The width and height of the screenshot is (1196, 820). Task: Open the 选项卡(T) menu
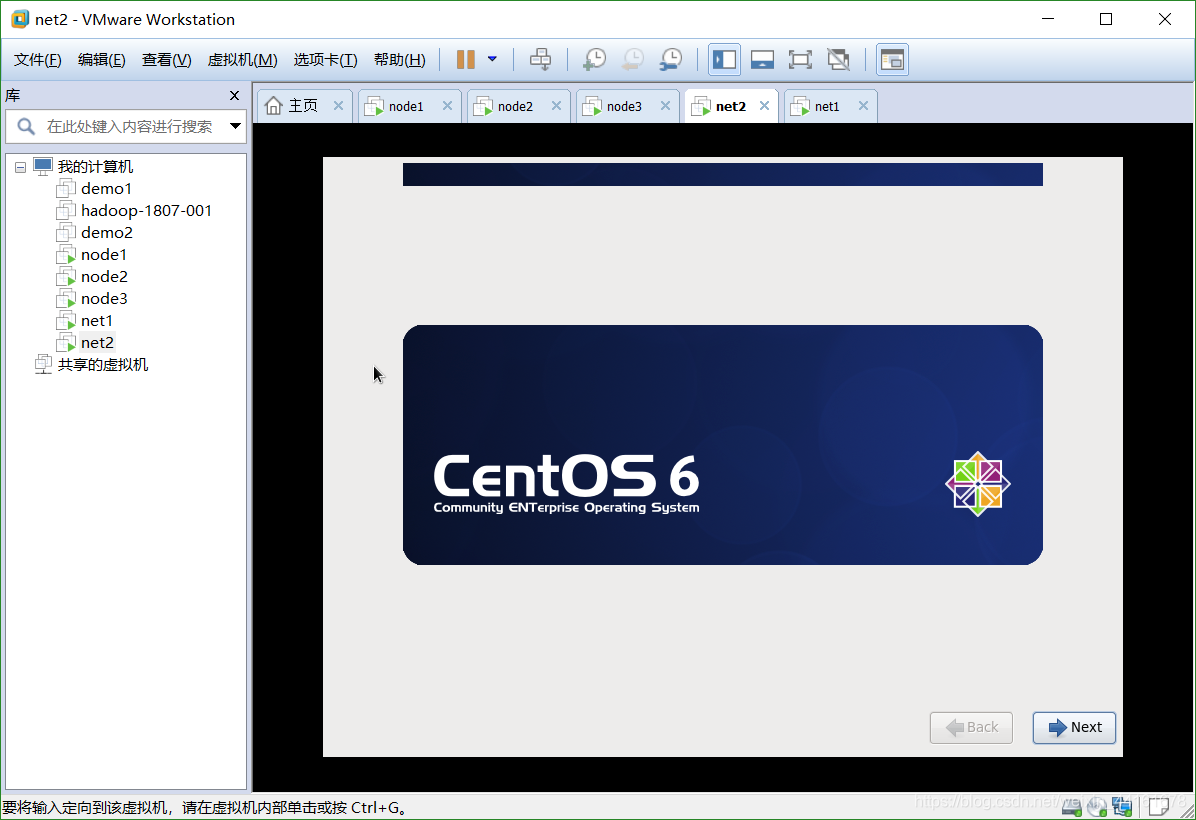click(x=326, y=59)
